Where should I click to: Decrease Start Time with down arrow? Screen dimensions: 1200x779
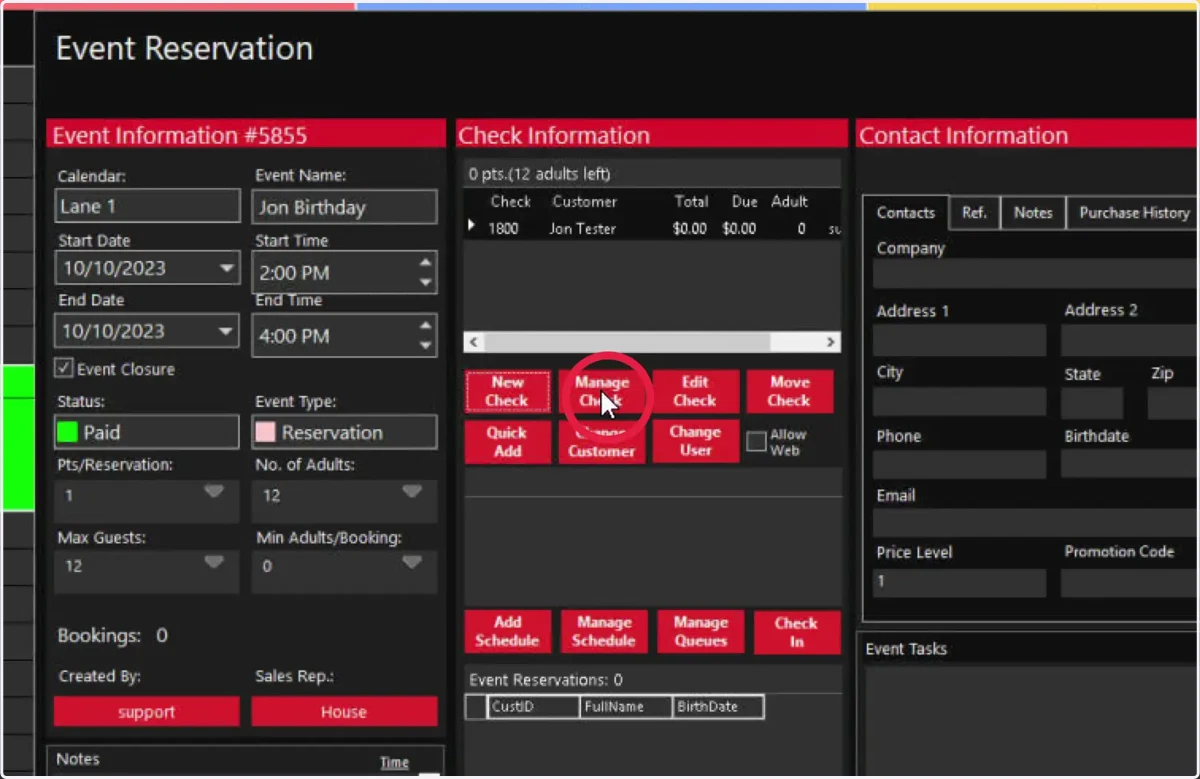426,283
